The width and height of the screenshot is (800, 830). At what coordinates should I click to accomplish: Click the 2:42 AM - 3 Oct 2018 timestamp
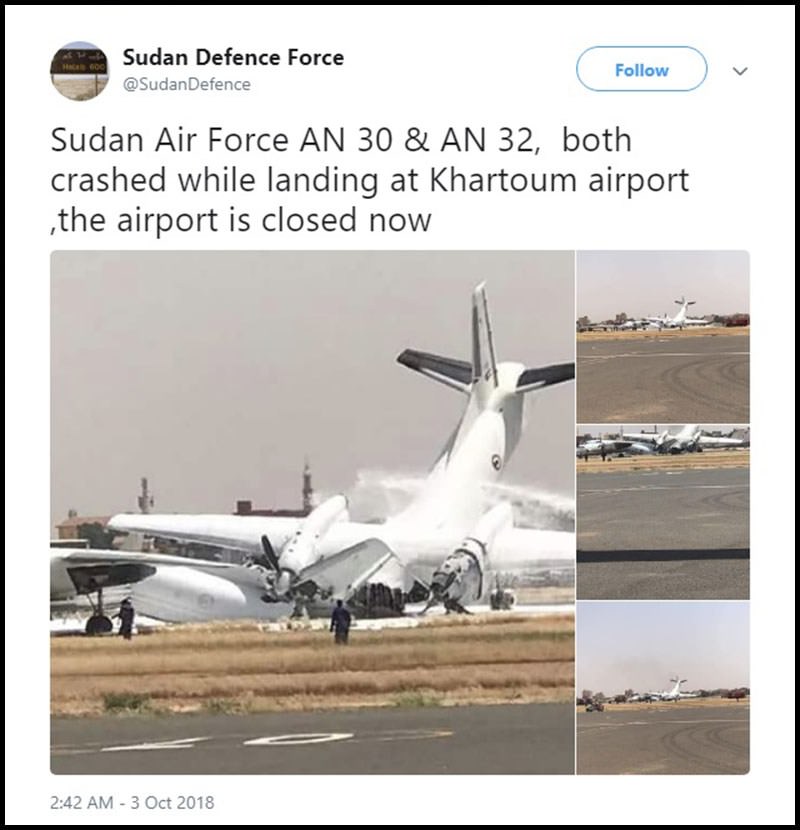pos(132,802)
